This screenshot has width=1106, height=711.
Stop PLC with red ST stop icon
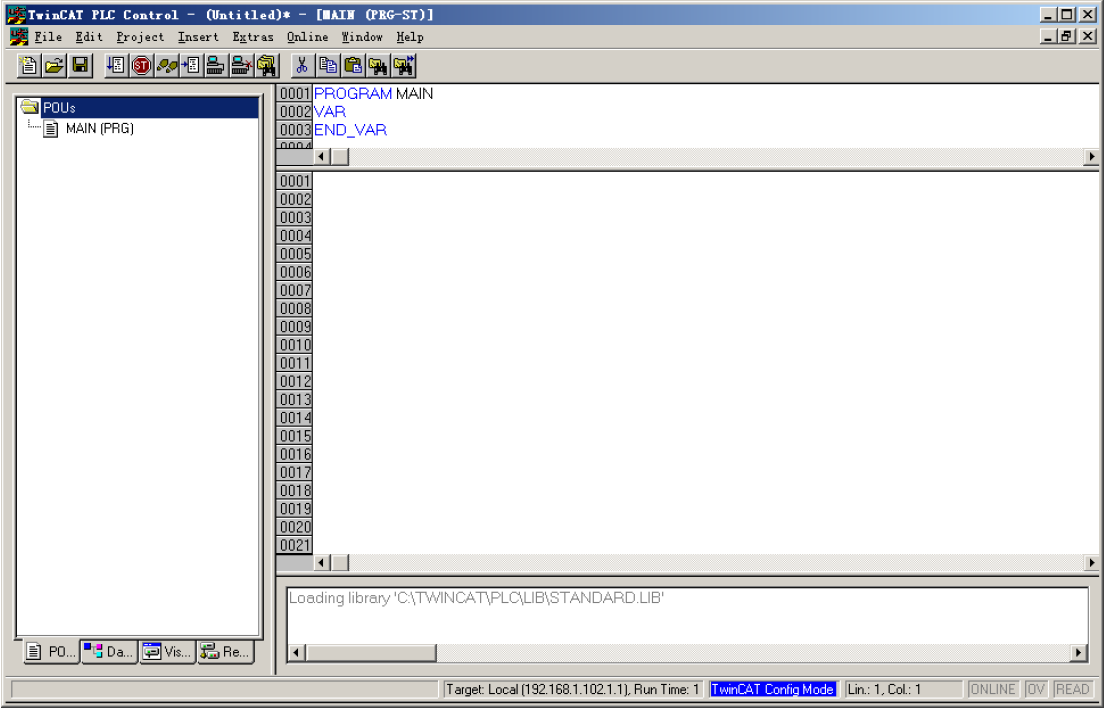pyautogui.click(x=141, y=66)
